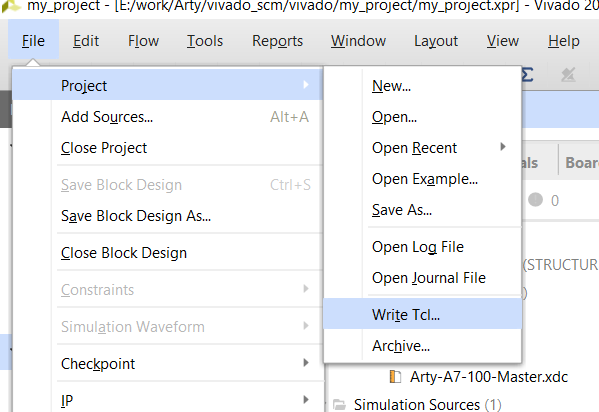This screenshot has width=599, height=412.
Task: Click the grayed toolbar icon beside Sigma
Action: [568, 75]
